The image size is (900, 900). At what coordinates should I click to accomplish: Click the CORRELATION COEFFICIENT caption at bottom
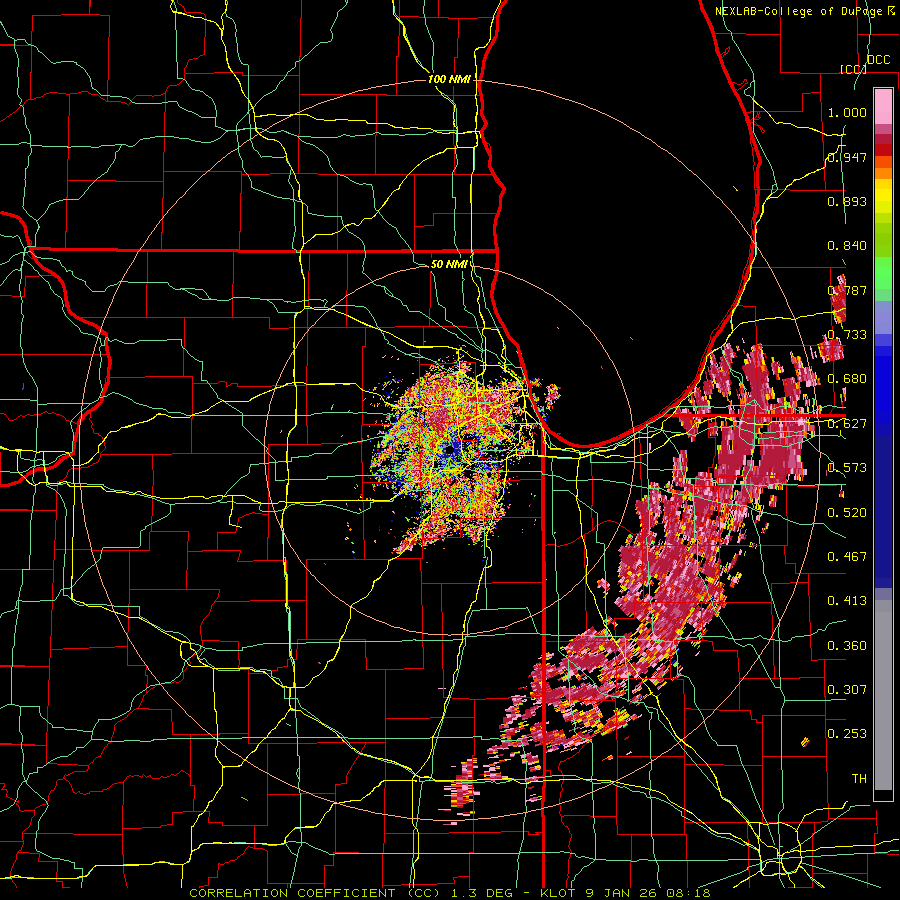[450, 893]
